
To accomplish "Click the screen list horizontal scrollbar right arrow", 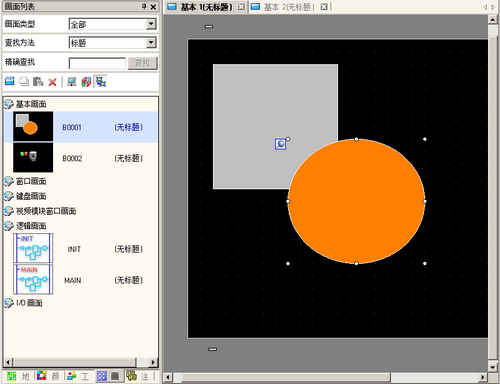I will [153, 362].
